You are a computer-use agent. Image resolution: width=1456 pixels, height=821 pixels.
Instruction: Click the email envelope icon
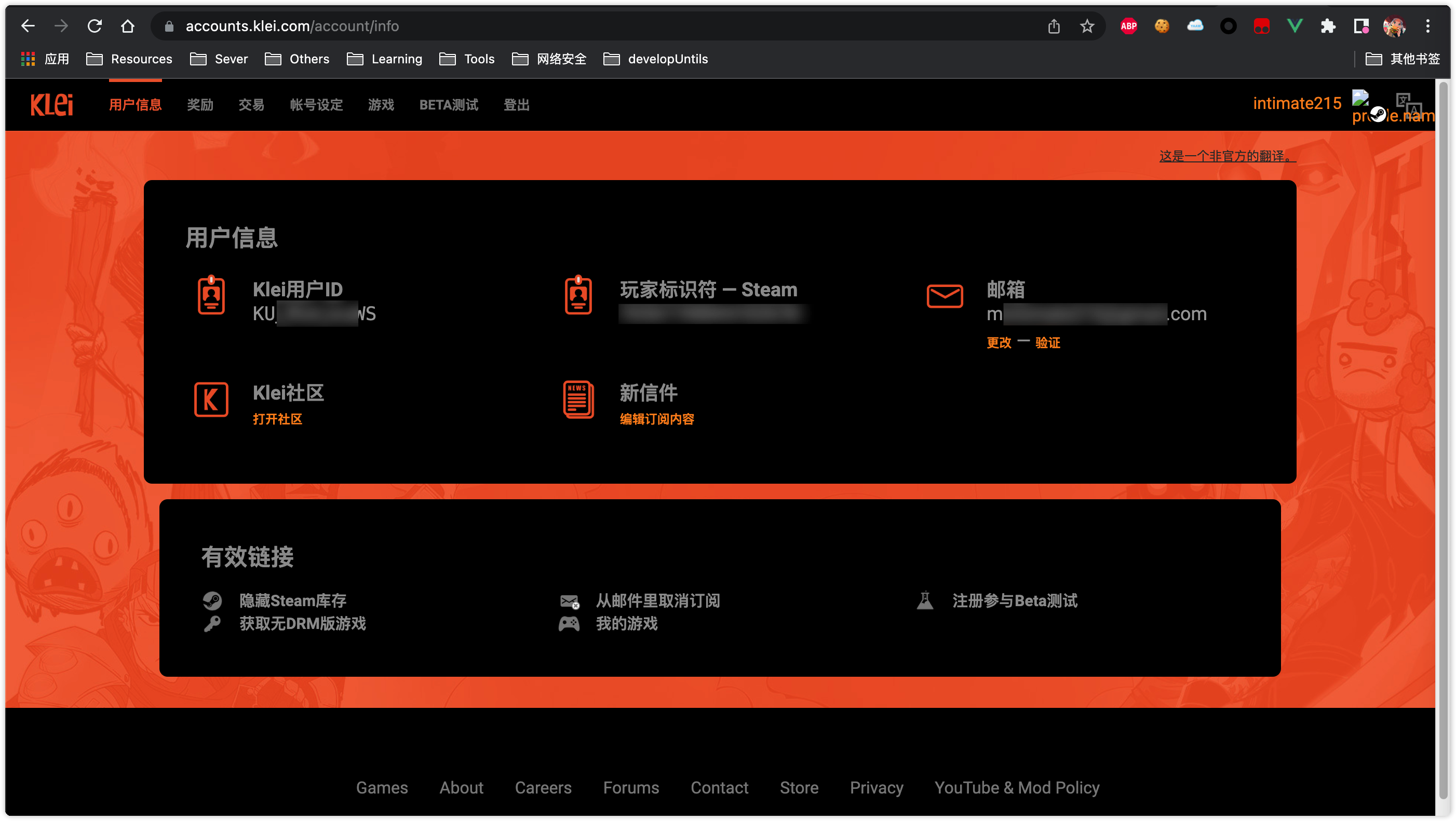pyautogui.click(x=945, y=295)
